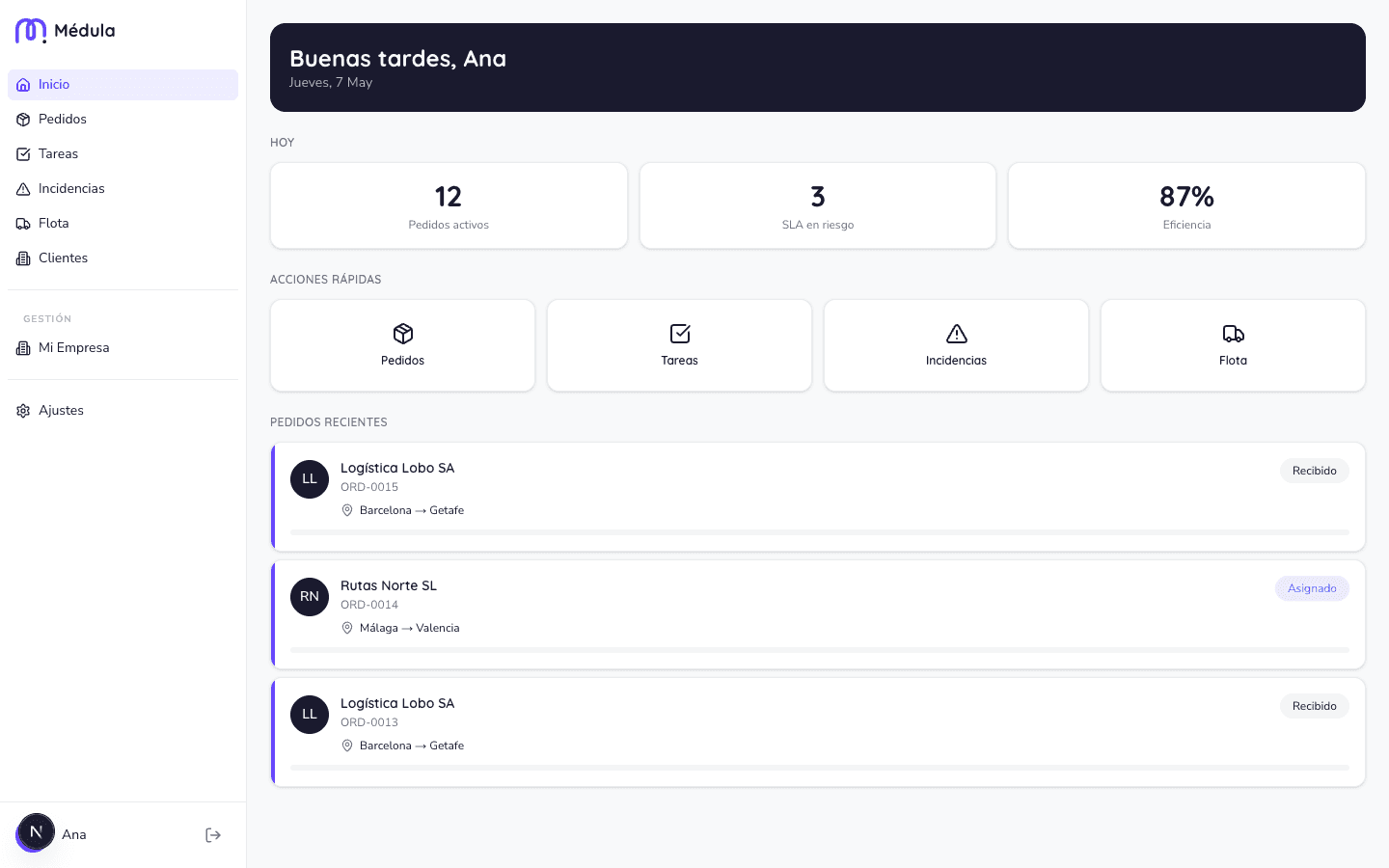This screenshot has width=1389, height=868.
Task: Click the progress bar on order ORD-0015
Action: (820, 532)
